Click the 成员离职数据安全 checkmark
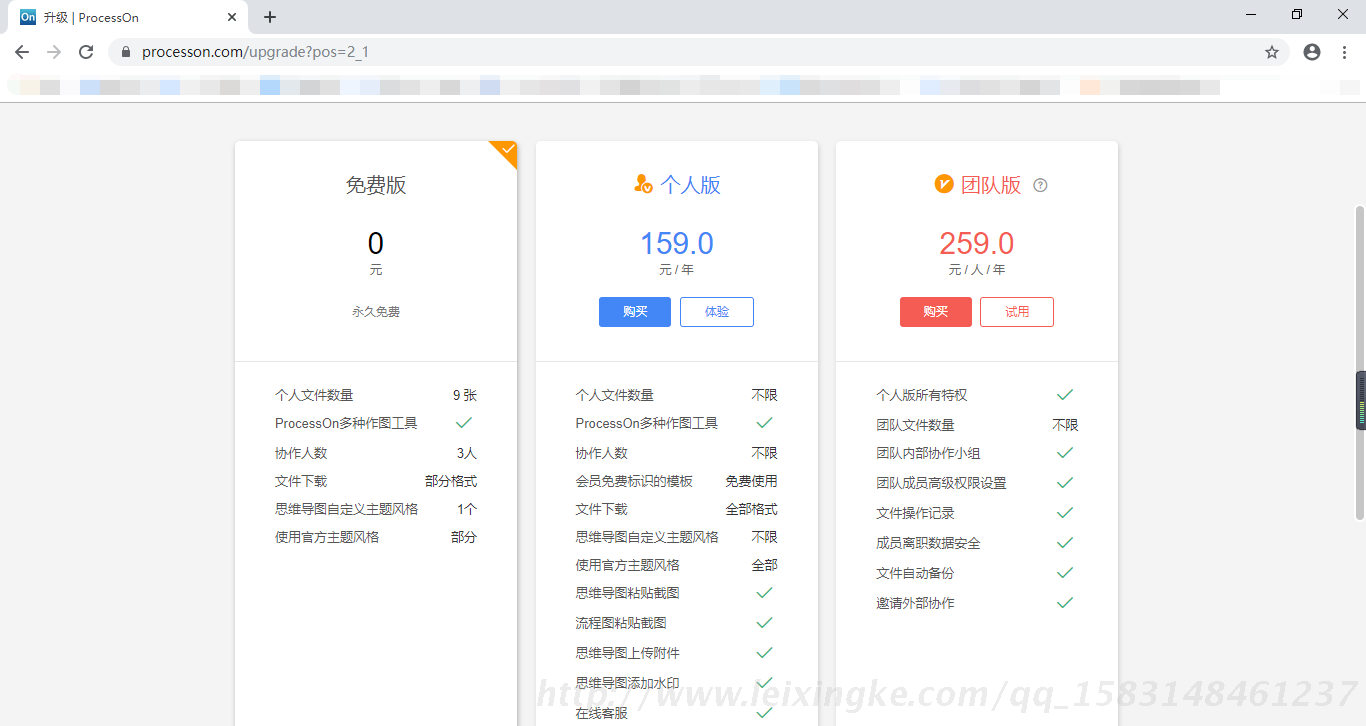Viewport: 1366px width, 726px height. click(x=1065, y=543)
